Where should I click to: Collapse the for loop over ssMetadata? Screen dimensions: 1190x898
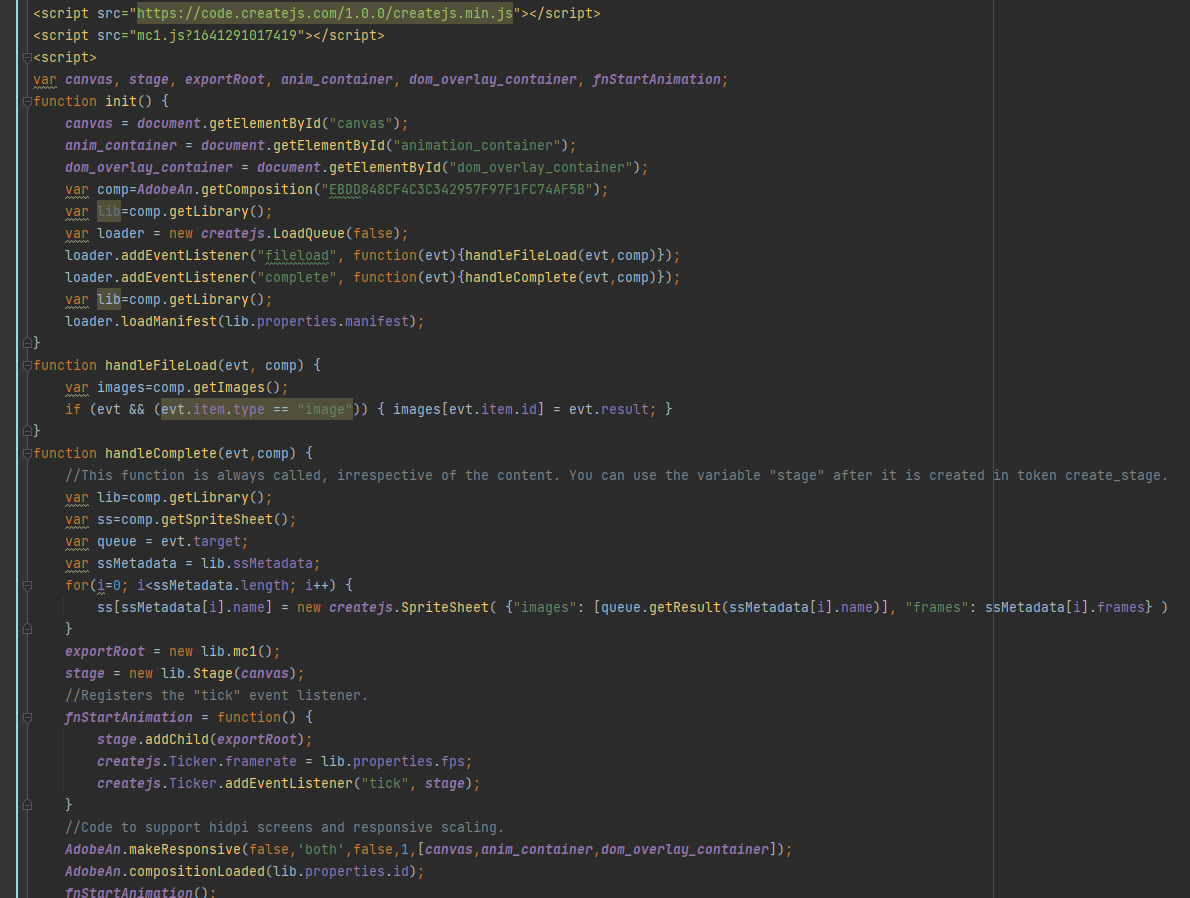tap(27, 586)
